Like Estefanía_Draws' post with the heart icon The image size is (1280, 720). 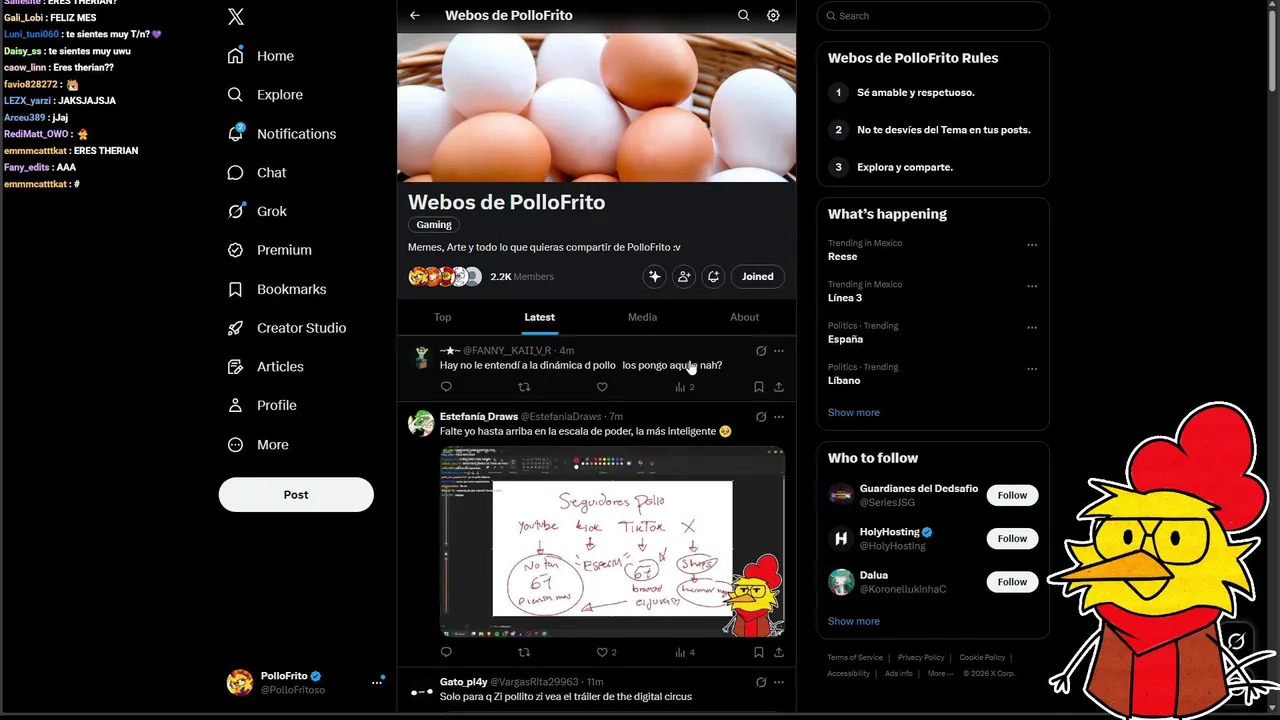[x=602, y=652]
